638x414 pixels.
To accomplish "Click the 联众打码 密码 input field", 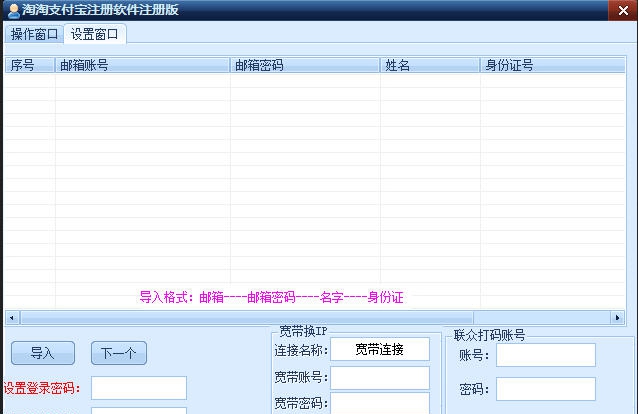I will 546,389.
